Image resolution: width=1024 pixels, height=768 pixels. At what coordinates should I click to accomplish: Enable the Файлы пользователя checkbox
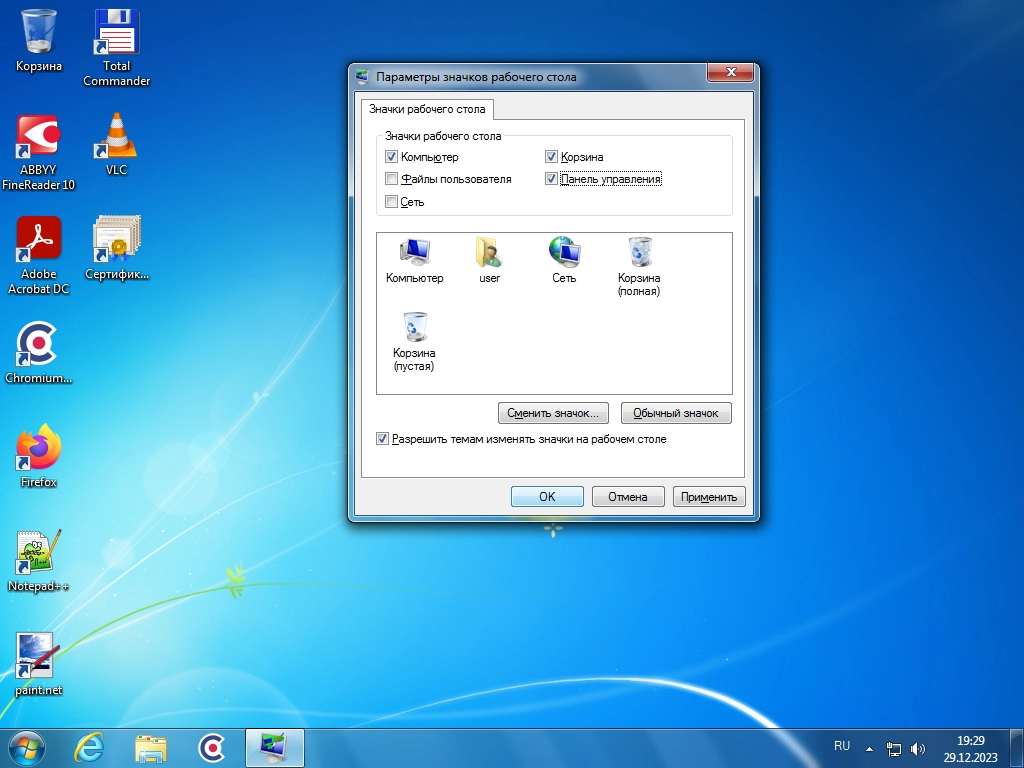tap(391, 179)
